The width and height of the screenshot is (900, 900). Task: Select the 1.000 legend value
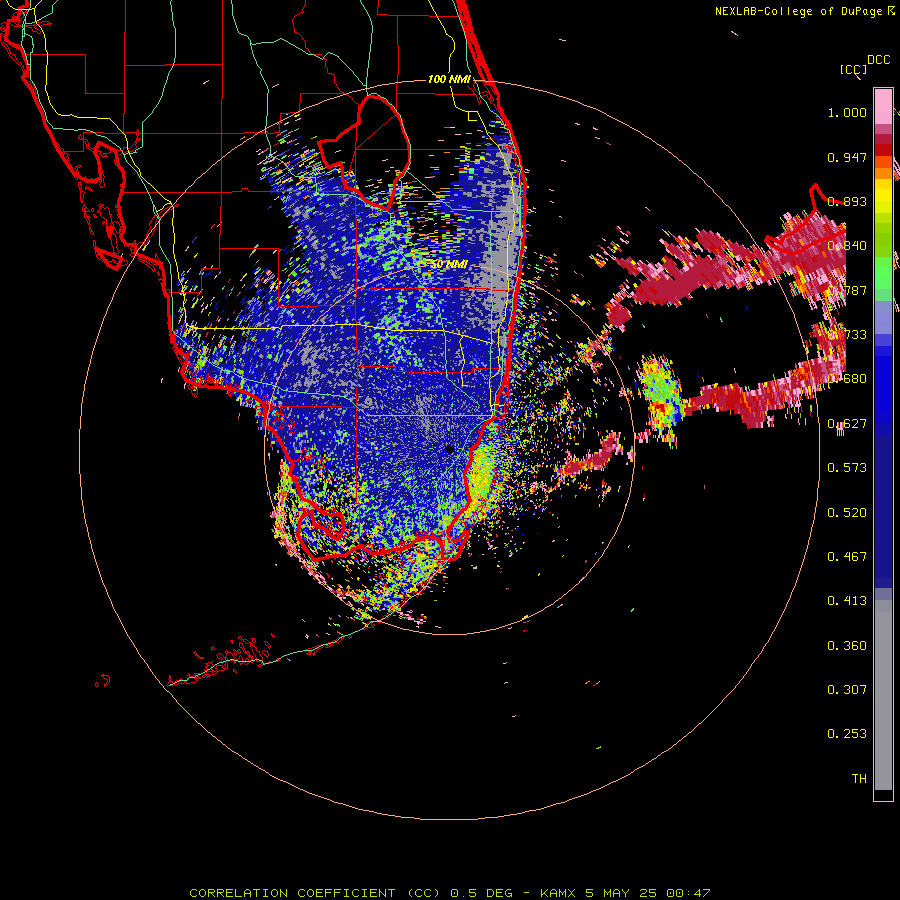[x=847, y=112]
